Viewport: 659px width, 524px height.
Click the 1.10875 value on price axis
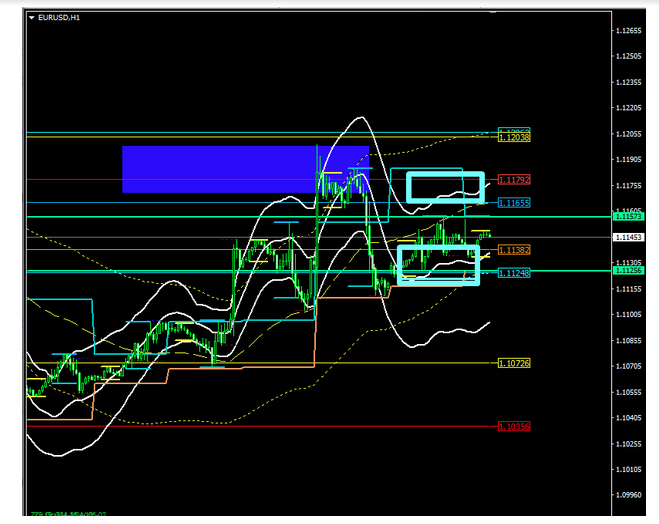tap(631, 340)
